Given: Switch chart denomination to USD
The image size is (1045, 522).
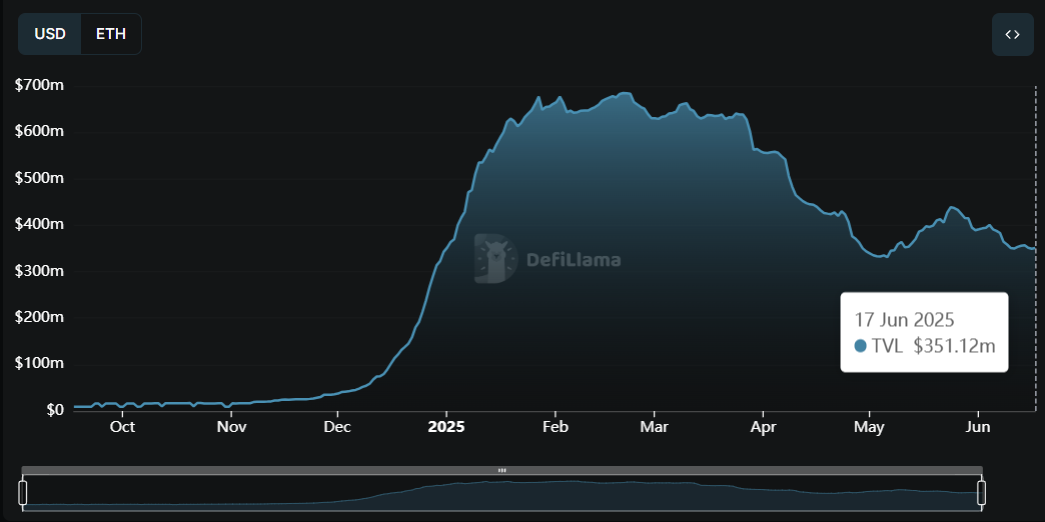Looking at the screenshot, I should pyautogui.click(x=50, y=33).
